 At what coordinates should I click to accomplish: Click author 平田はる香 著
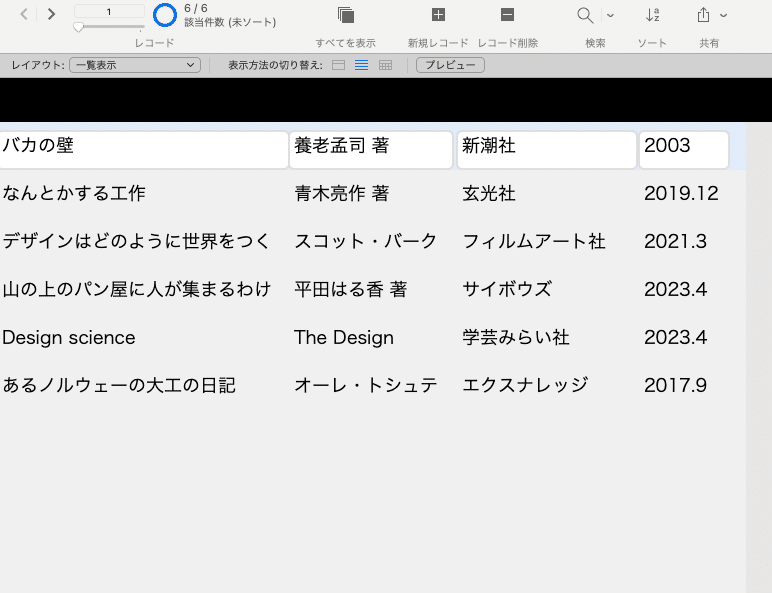(351, 289)
